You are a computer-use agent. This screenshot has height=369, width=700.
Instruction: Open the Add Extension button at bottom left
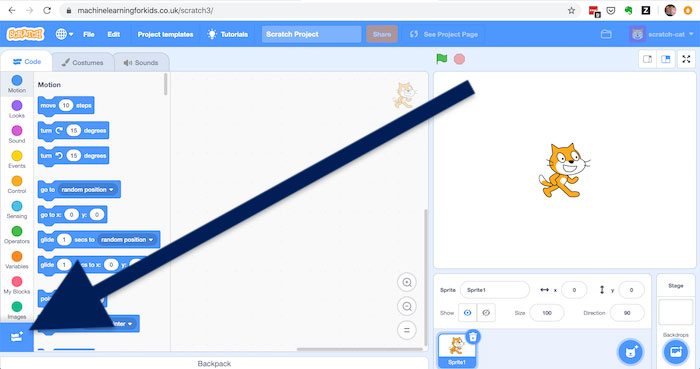[17, 337]
